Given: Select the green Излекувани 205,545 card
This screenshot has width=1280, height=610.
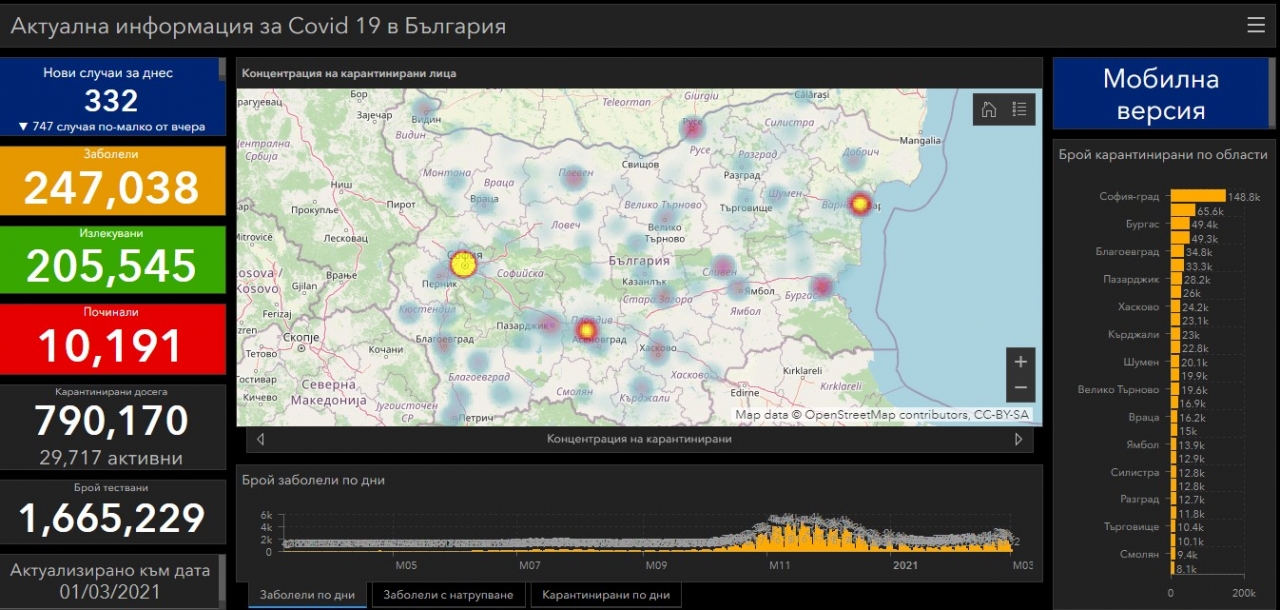Looking at the screenshot, I should (112, 259).
